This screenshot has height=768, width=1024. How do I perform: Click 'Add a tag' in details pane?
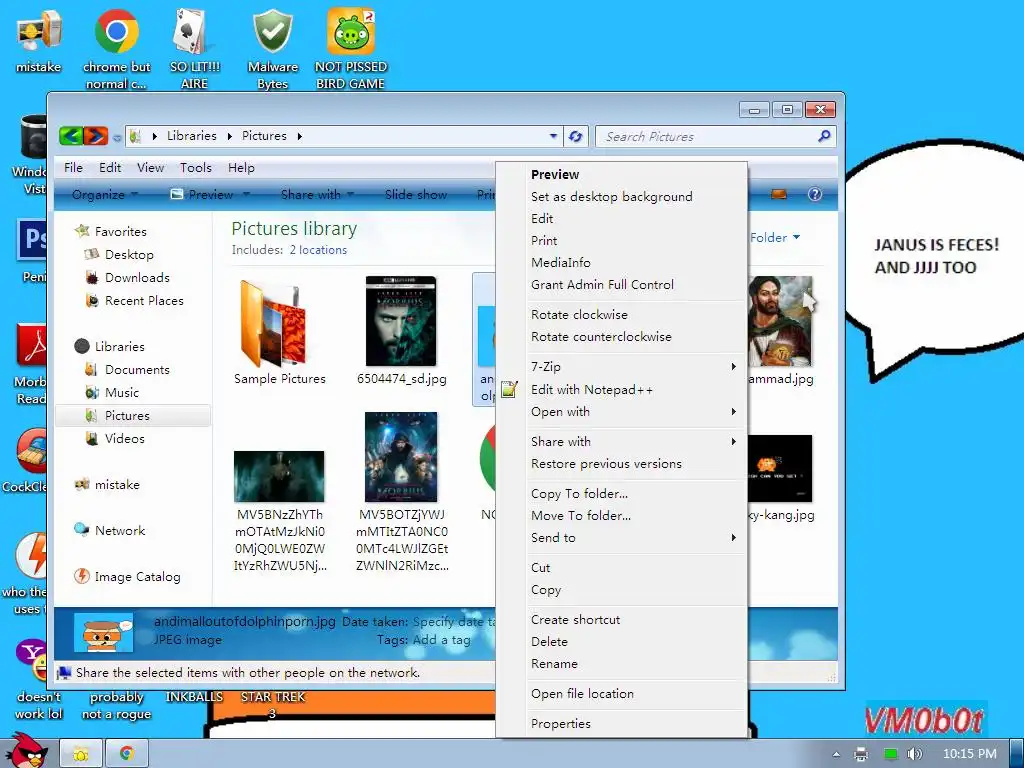(x=441, y=640)
